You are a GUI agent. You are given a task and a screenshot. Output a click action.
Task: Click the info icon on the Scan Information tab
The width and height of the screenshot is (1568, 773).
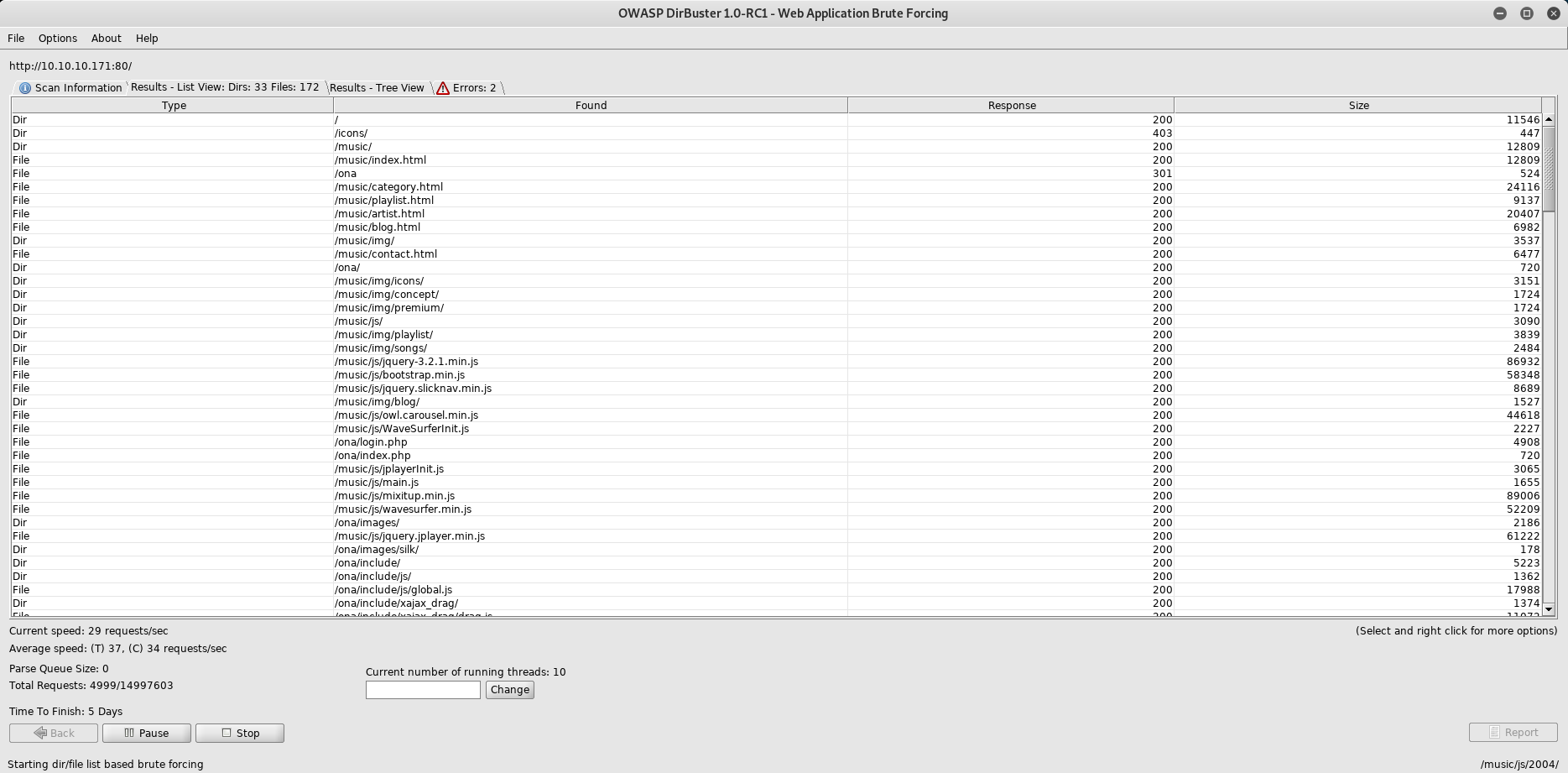coord(25,88)
